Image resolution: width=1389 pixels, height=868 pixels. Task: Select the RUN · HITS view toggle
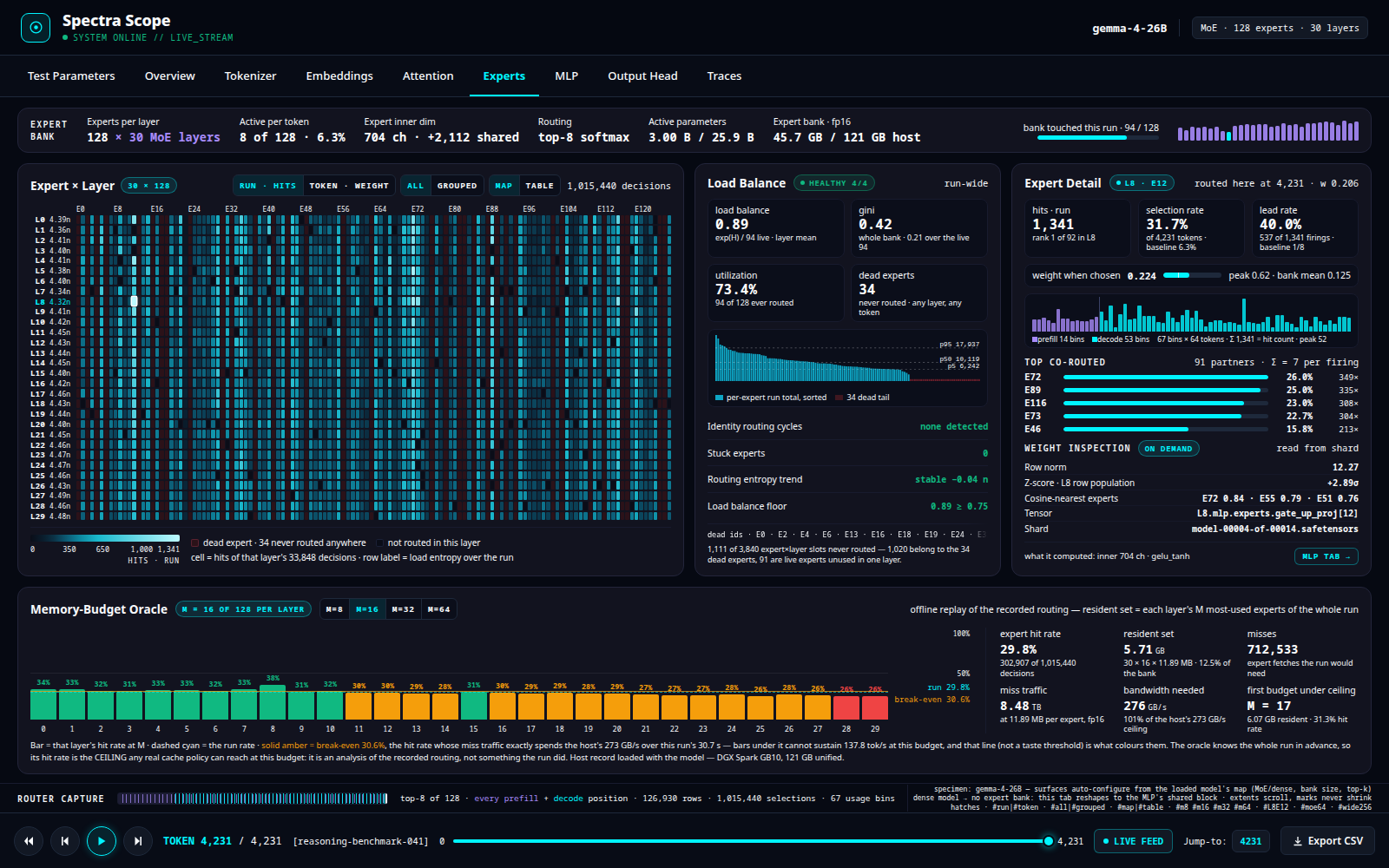pyautogui.click(x=267, y=186)
